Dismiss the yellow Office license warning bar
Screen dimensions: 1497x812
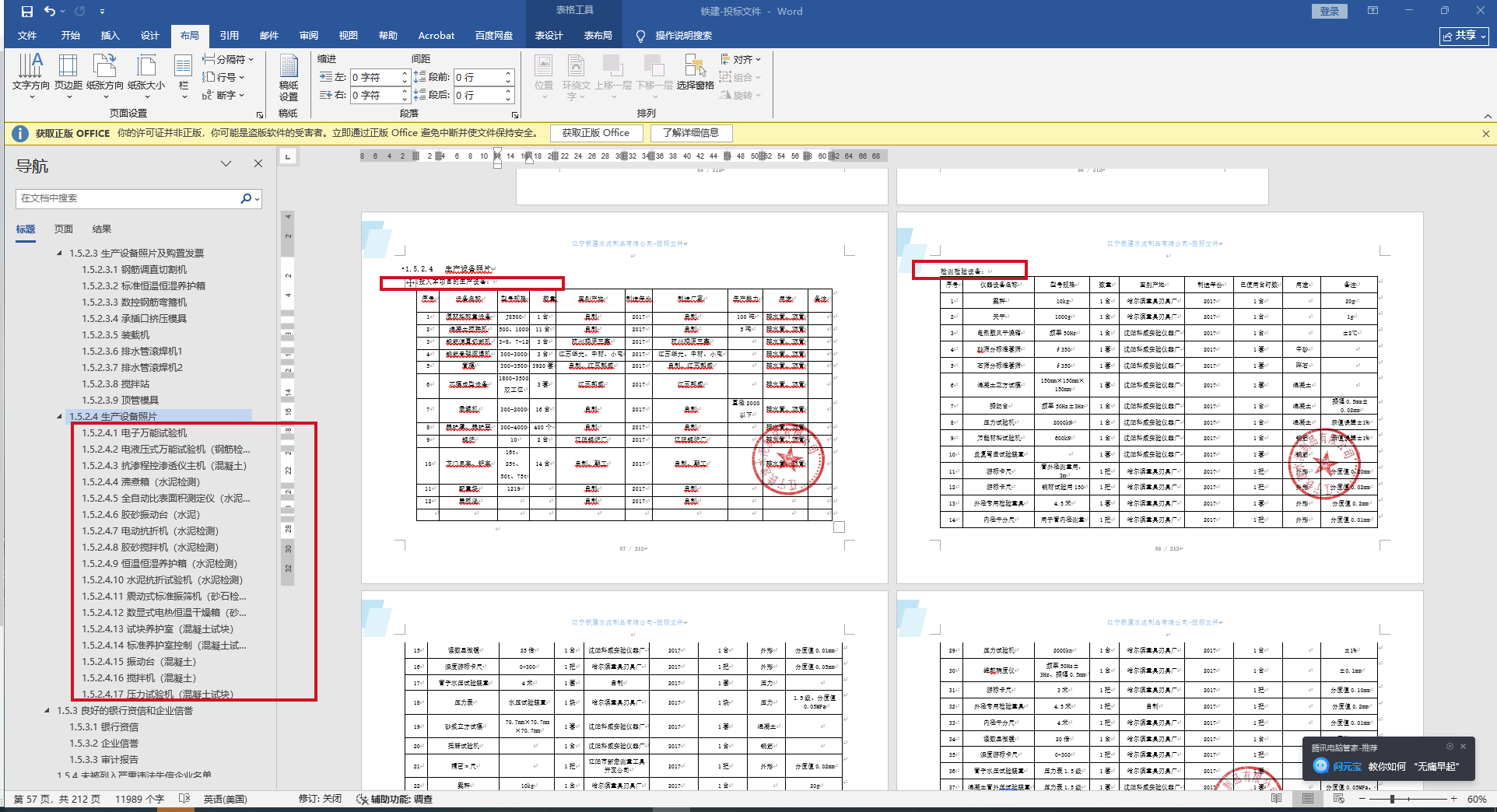1486,134
